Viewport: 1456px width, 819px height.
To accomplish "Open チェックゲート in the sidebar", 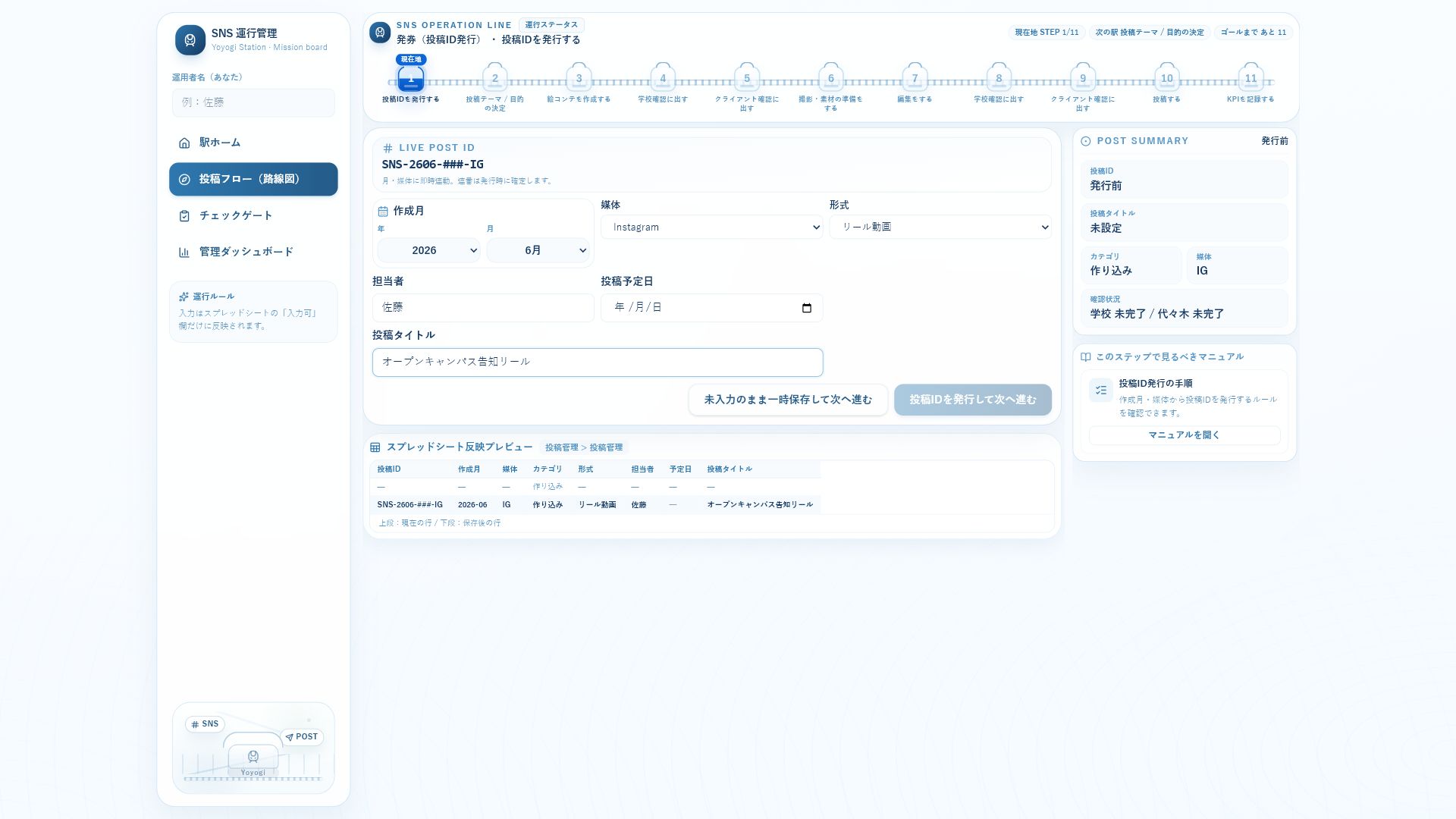I will 253,215.
